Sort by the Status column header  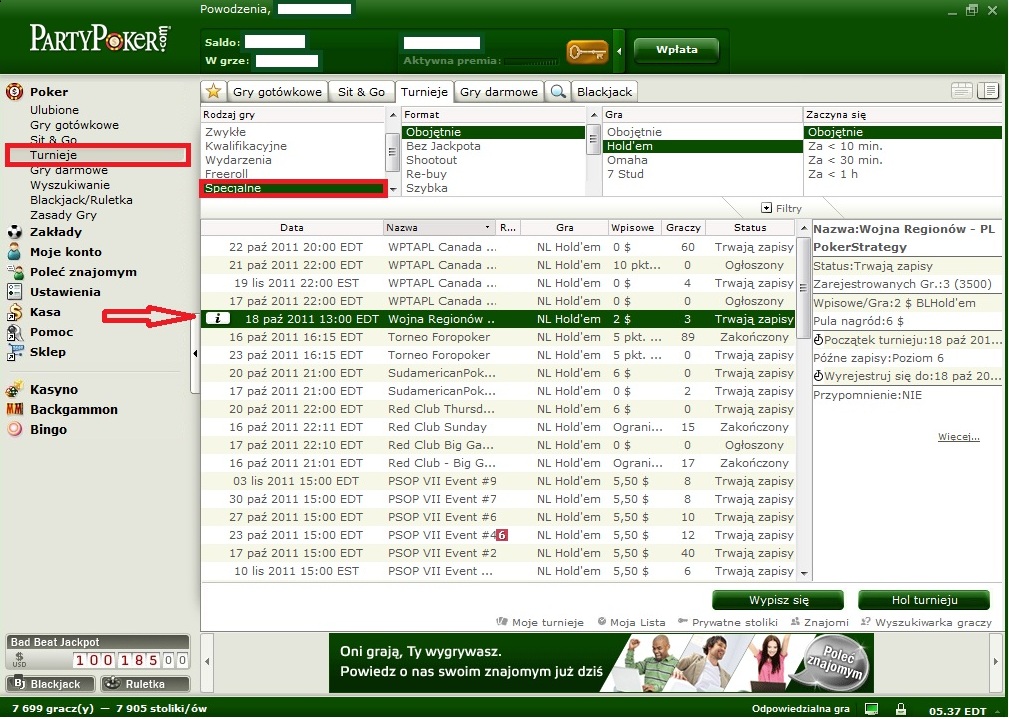(750, 227)
